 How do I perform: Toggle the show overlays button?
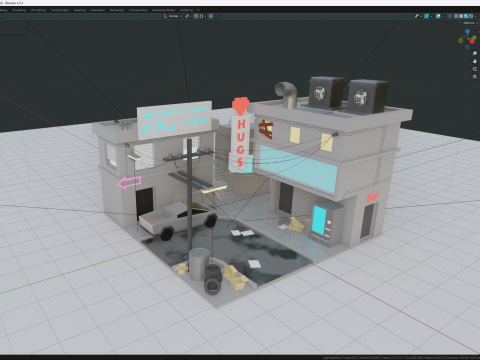[438, 16]
